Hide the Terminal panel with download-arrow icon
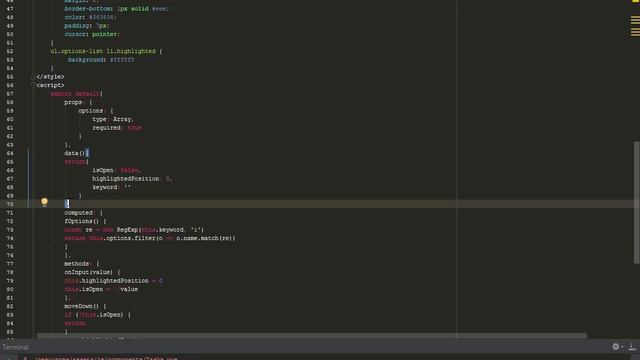The width and height of the screenshot is (640, 360). tap(632, 347)
